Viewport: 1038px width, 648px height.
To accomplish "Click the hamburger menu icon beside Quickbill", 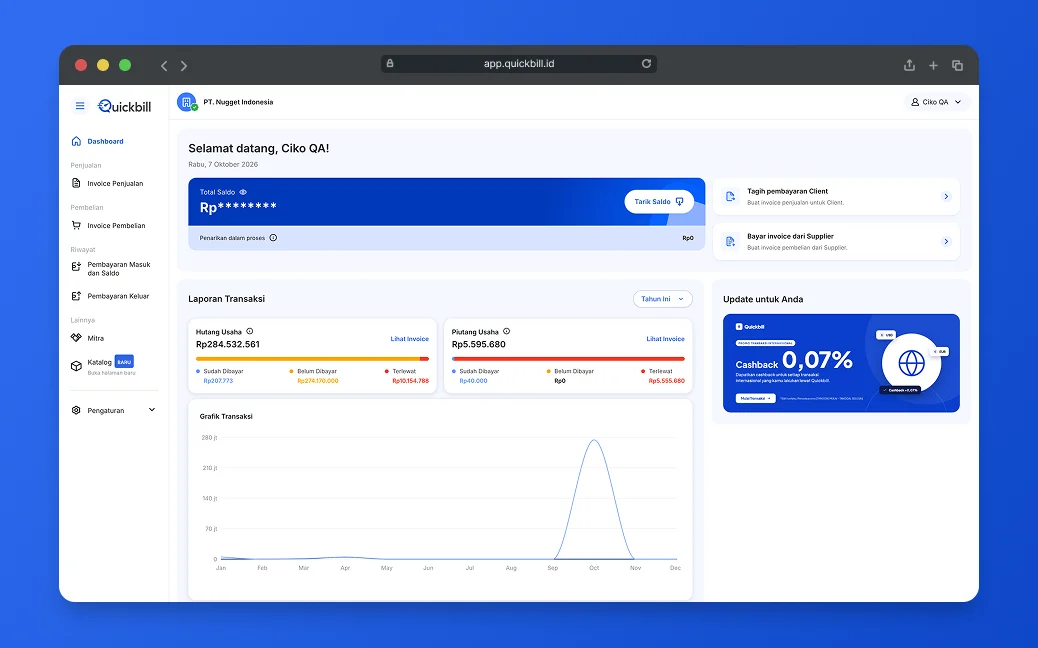I will tap(80, 106).
